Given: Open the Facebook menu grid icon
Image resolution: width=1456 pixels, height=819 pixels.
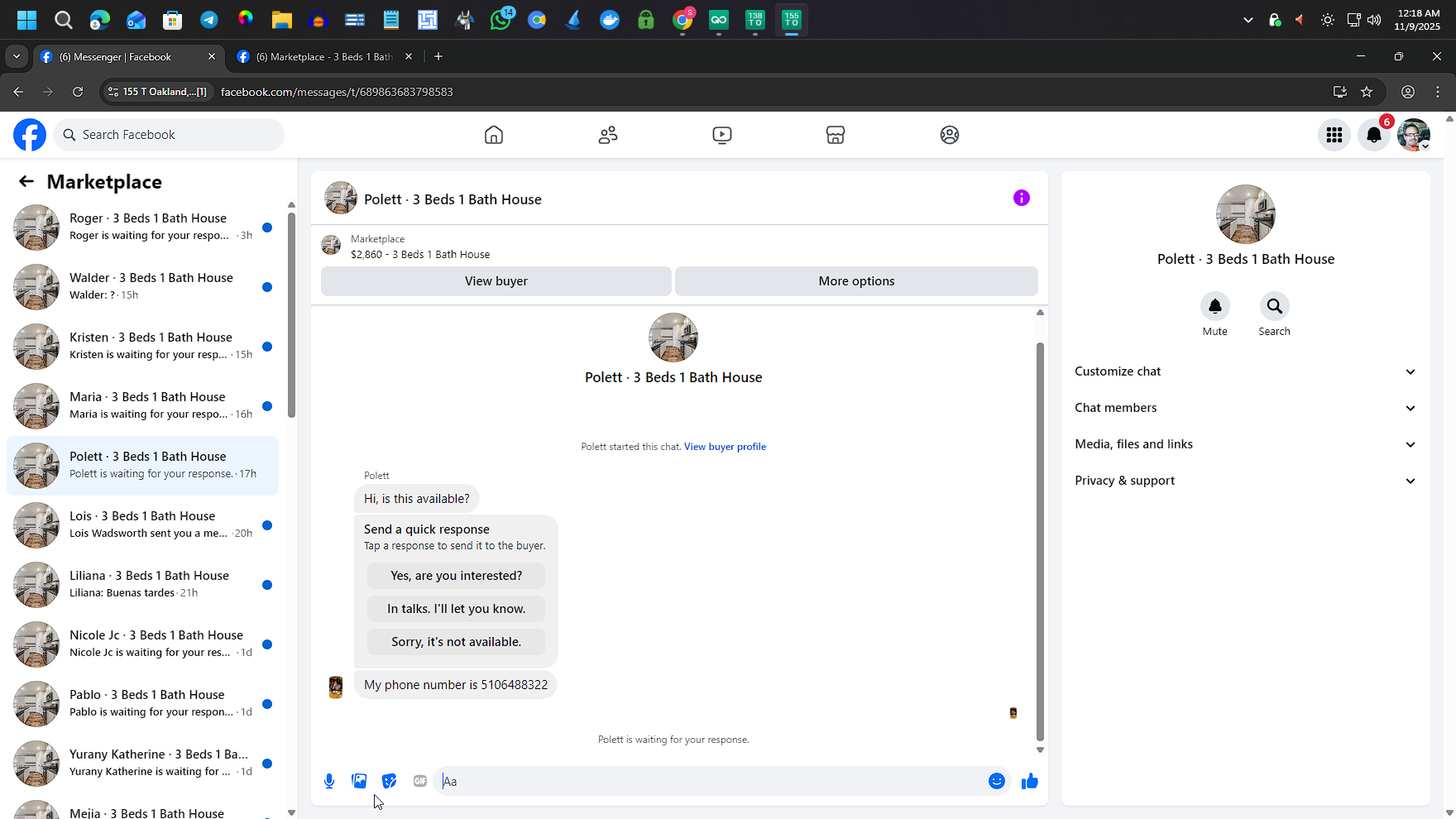Looking at the screenshot, I should pyautogui.click(x=1334, y=135).
